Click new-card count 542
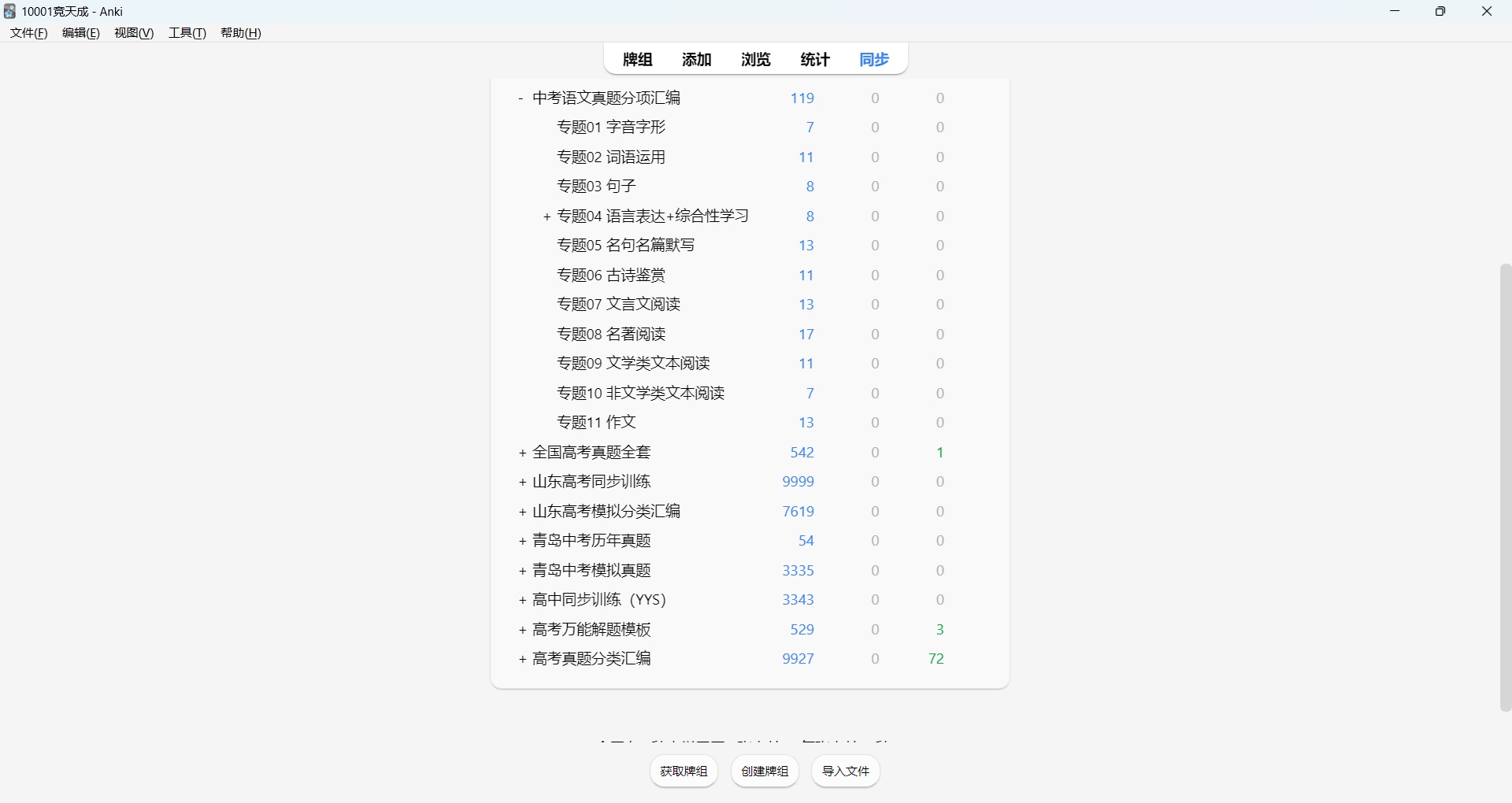Viewport: 1512px width, 803px height. coord(802,453)
